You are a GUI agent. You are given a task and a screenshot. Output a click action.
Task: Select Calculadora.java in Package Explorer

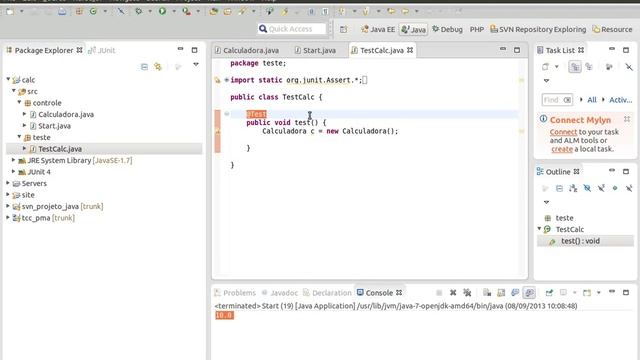click(66, 114)
